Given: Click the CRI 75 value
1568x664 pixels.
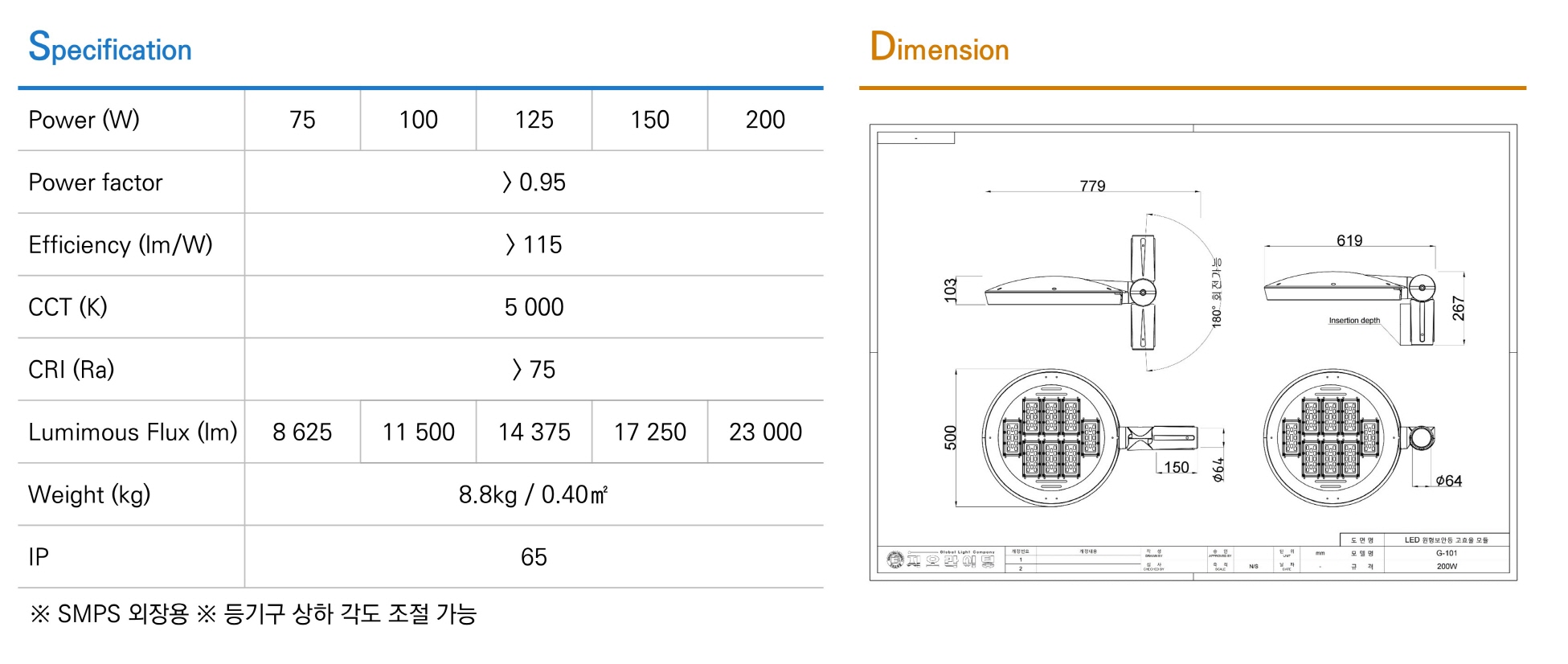Looking at the screenshot, I should pyautogui.click(x=534, y=370).
